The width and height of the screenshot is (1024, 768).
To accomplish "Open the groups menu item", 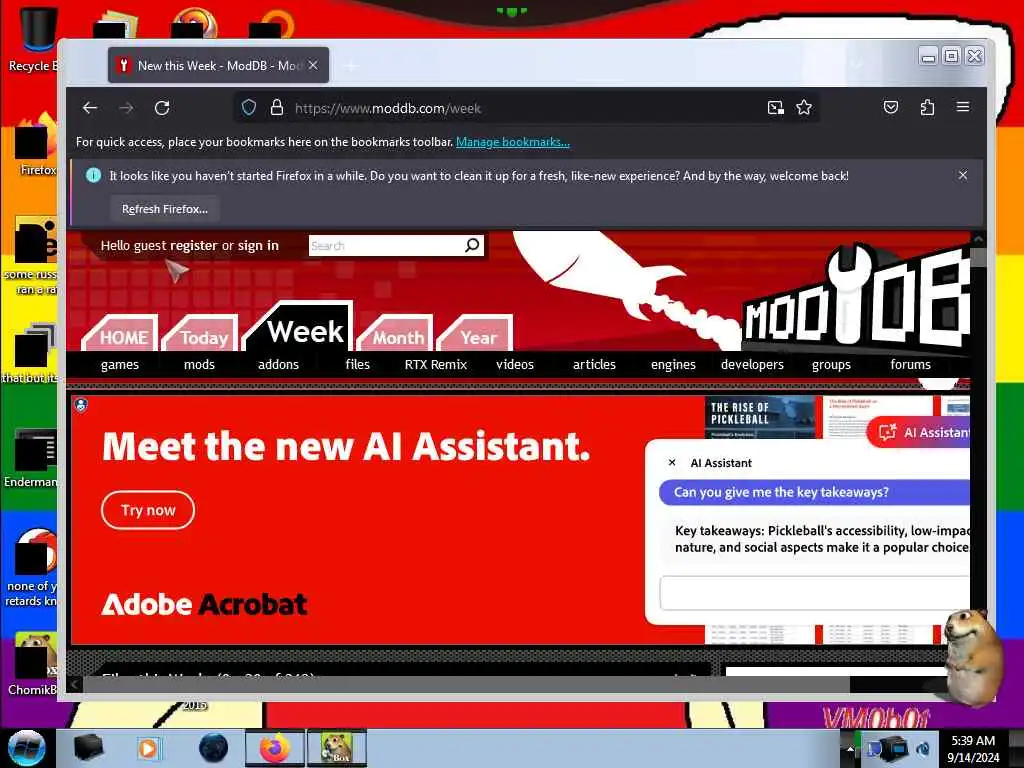I will click(831, 364).
